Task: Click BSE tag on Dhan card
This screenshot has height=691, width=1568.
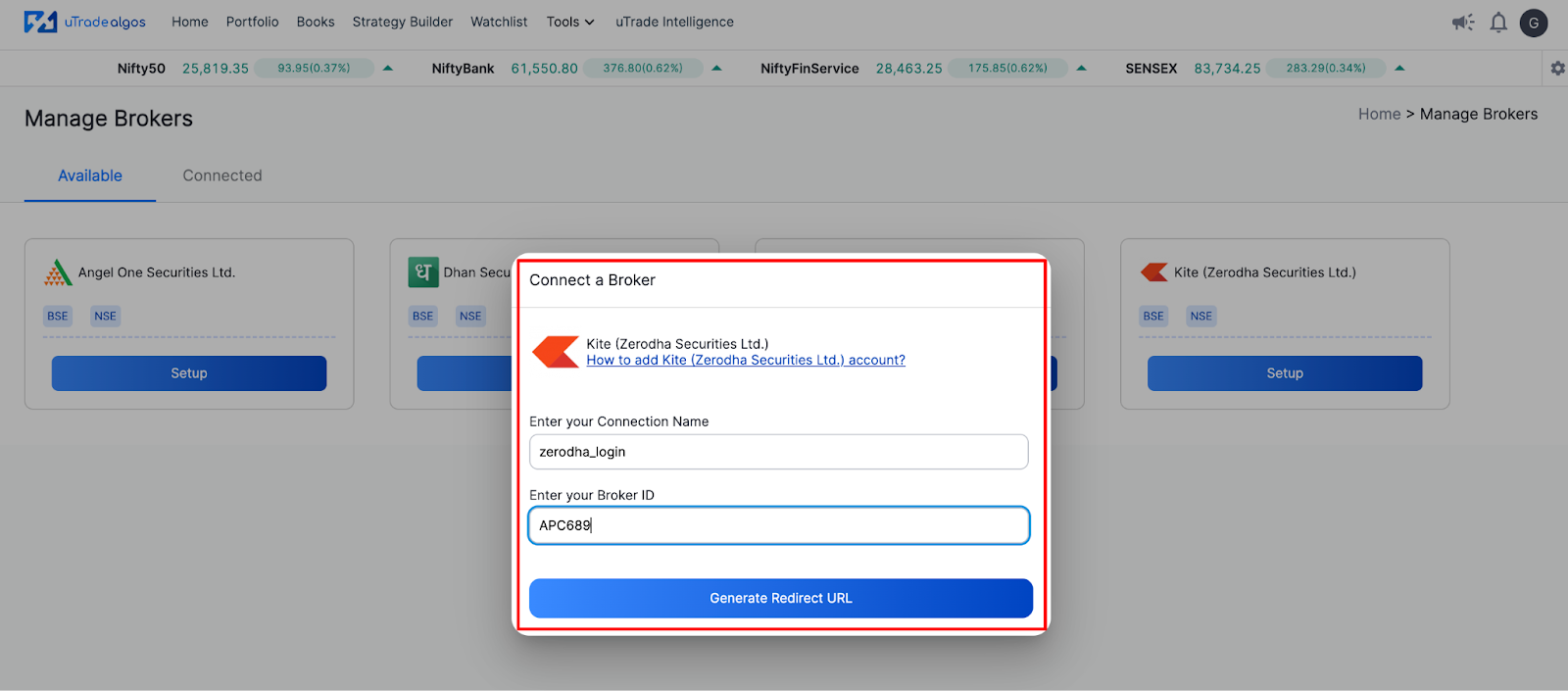Action: pyautogui.click(x=422, y=316)
